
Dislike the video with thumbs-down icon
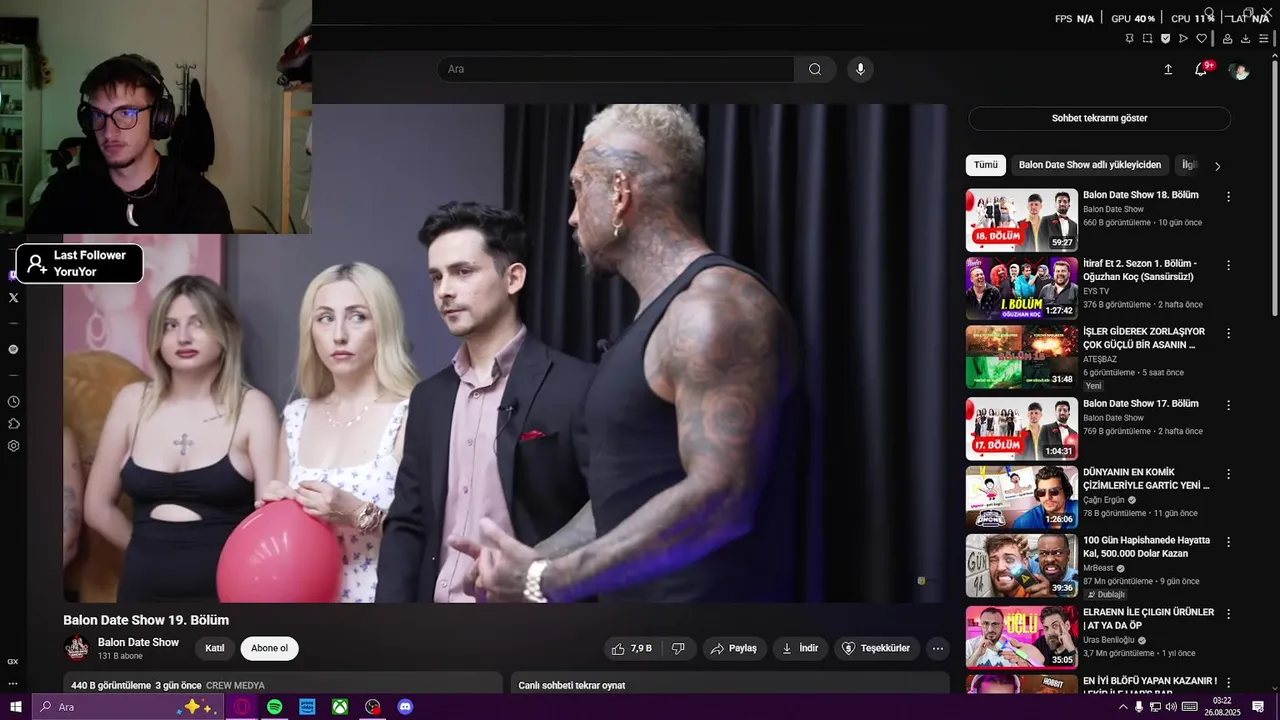coord(678,648)
